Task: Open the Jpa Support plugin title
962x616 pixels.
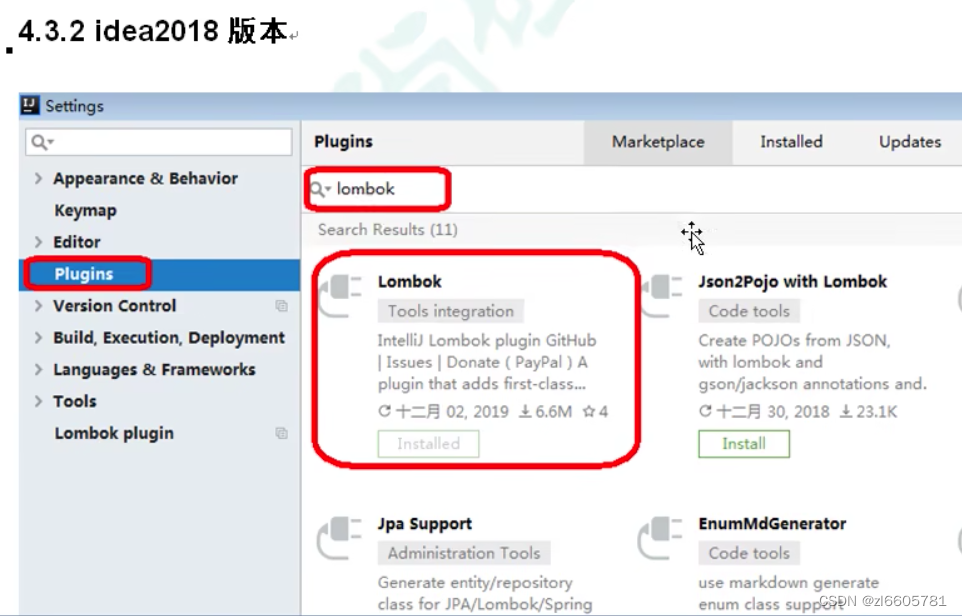Action: (x=425, y=523)
